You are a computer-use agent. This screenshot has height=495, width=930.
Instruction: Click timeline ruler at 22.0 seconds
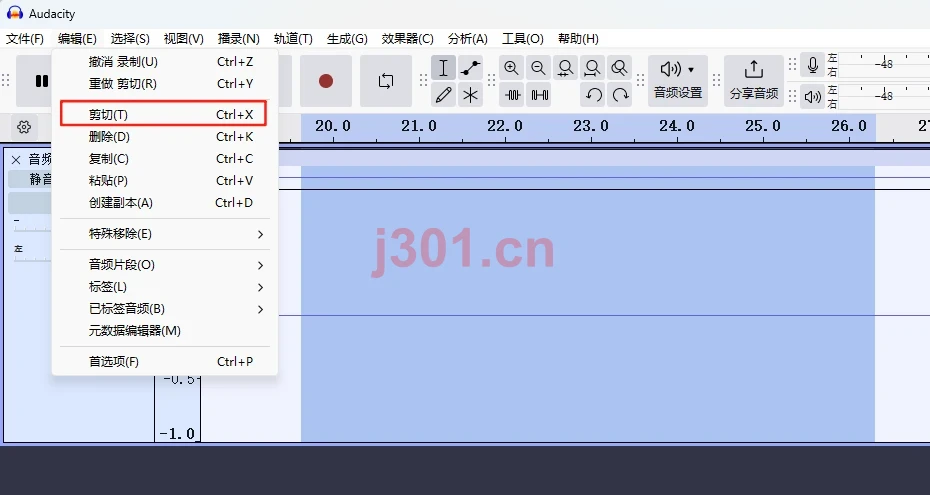click(x=505, y=126)
